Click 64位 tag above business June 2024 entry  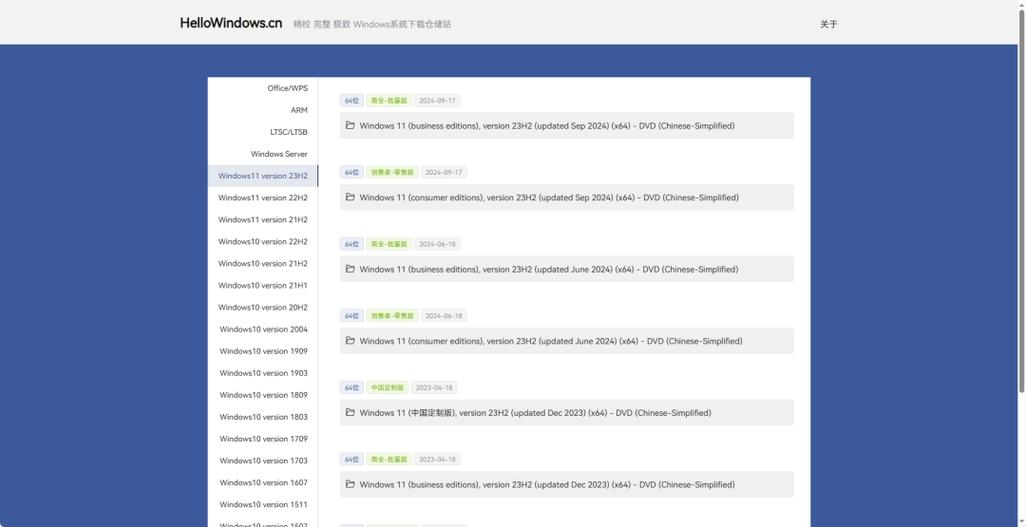(x=352, y=244)
